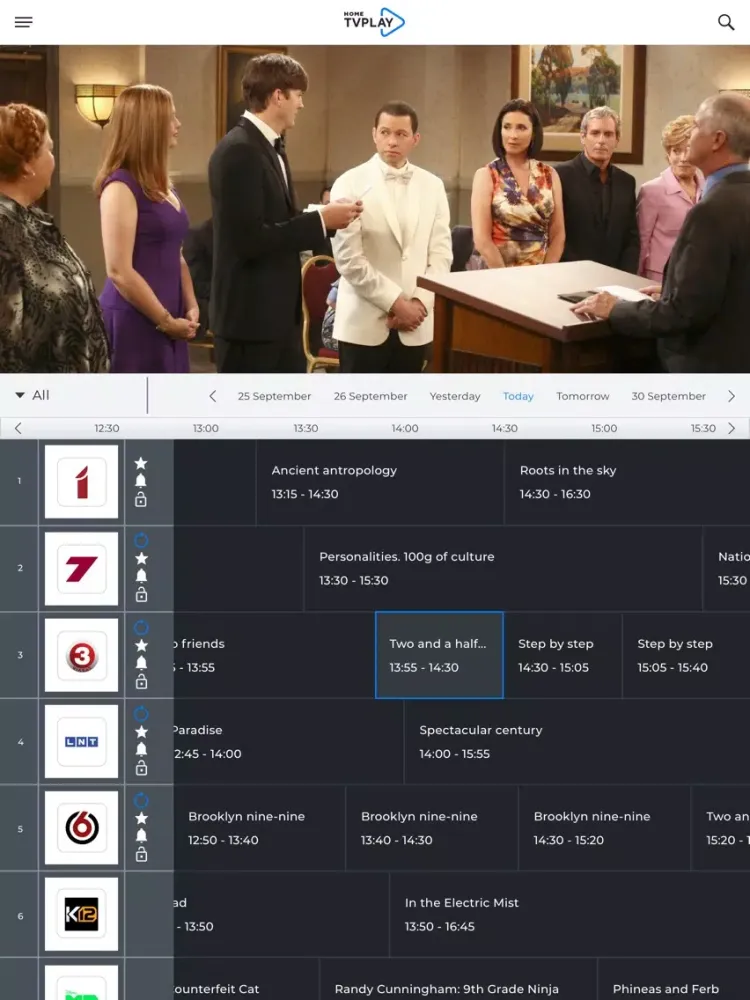
Task: Click the 13:00 time marker
Action: [205, 429]
